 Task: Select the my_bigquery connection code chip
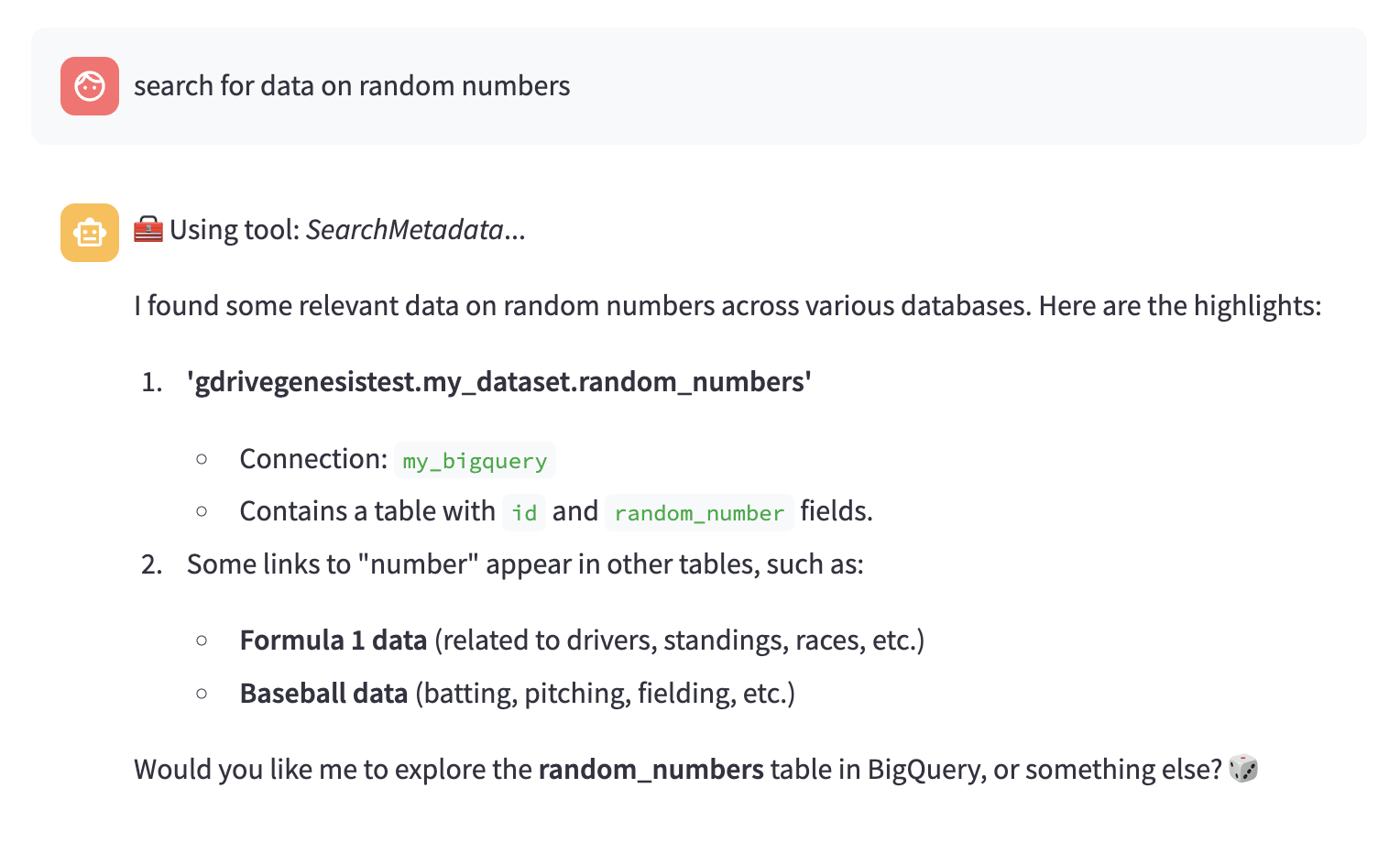pyautogui.click(x=475, y=460)
